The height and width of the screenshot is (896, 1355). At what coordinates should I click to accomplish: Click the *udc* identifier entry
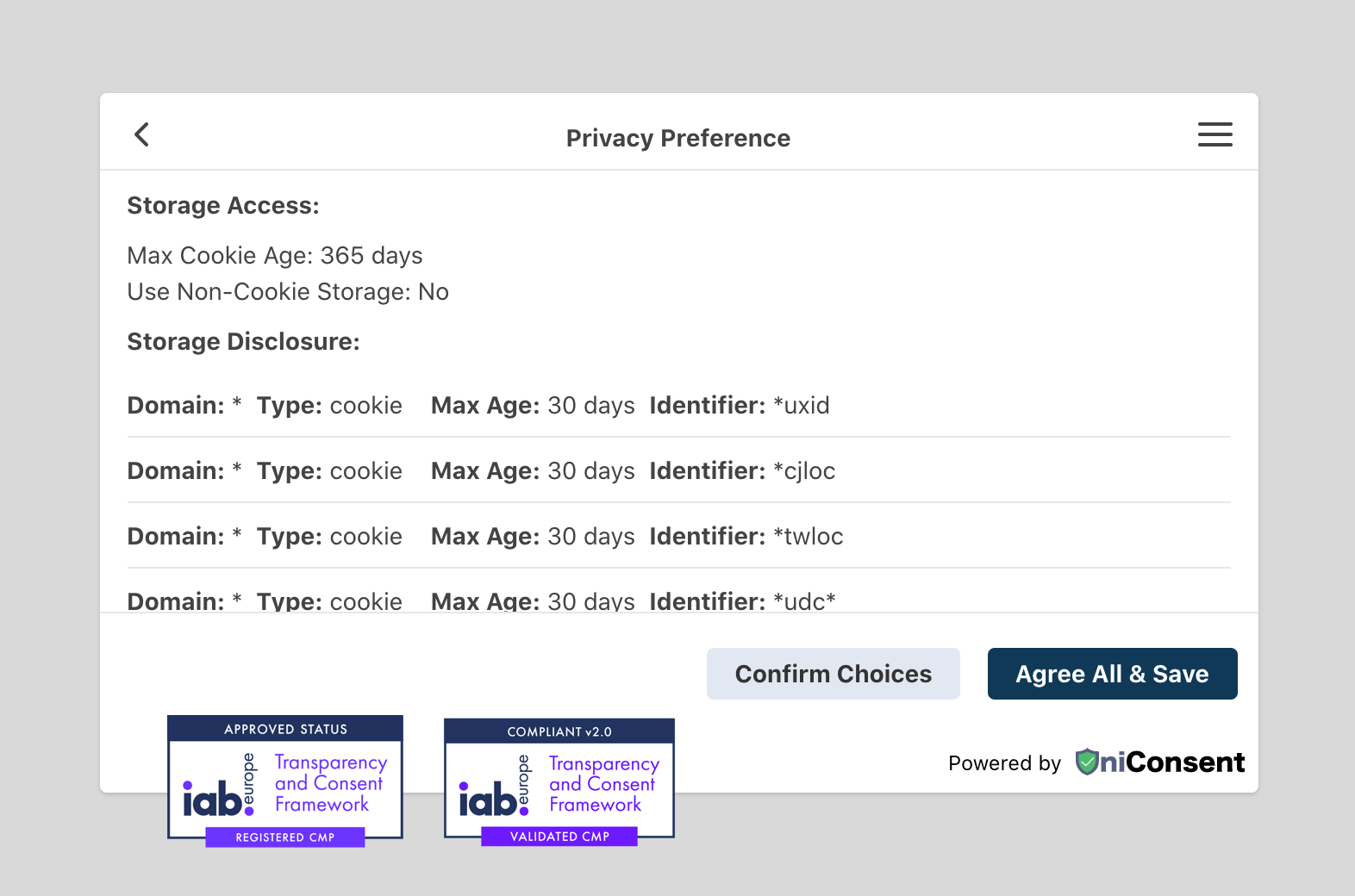[803, 601]
